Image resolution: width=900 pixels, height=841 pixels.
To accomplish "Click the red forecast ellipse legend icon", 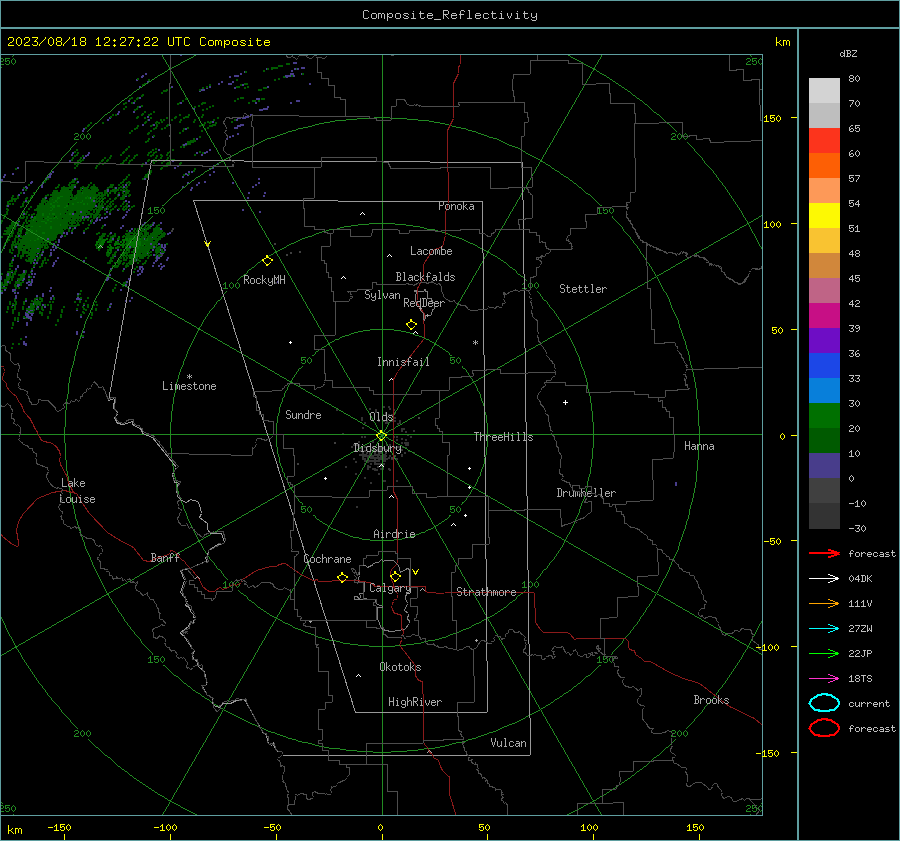I will pos(824,728).
